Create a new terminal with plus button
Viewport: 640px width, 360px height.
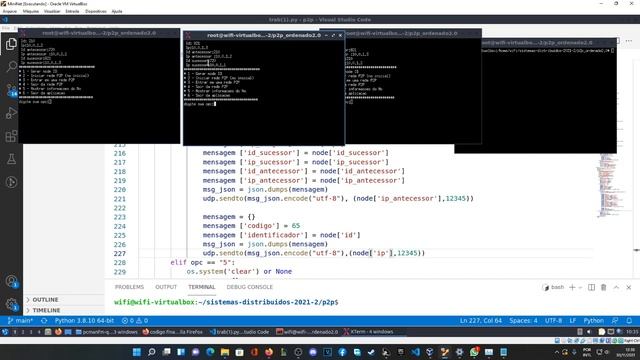click(572, 287)
